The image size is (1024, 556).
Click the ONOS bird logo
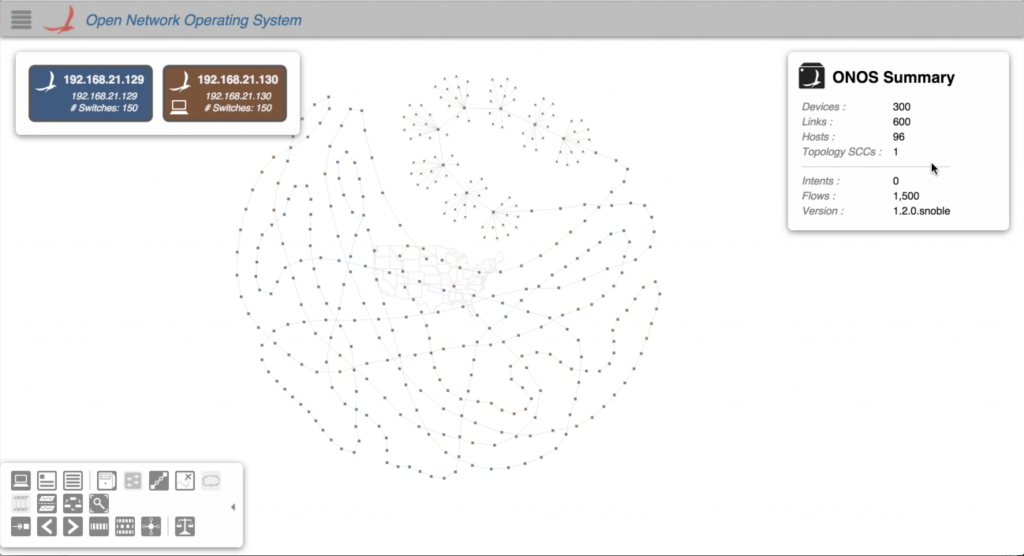pos(59,20)
